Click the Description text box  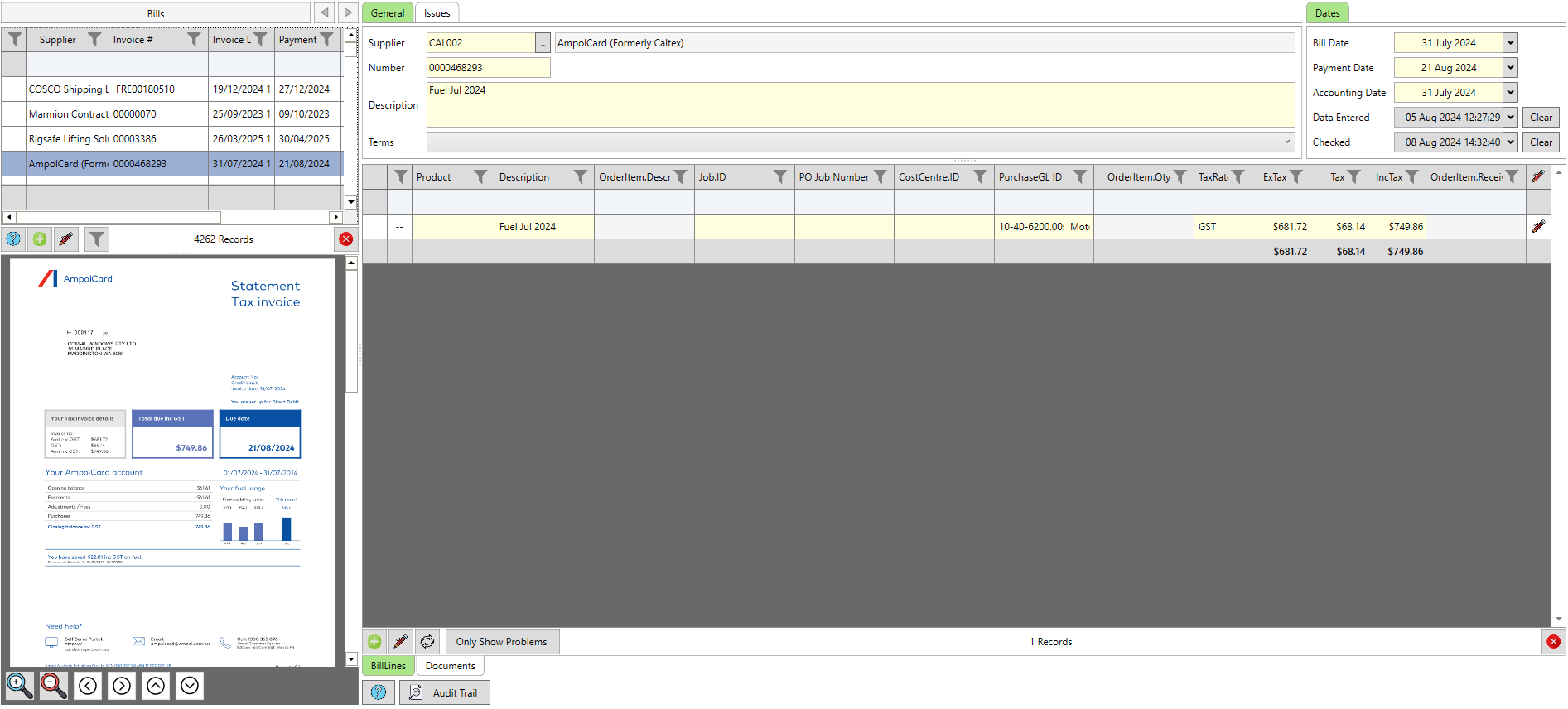(x=861, y=105)
